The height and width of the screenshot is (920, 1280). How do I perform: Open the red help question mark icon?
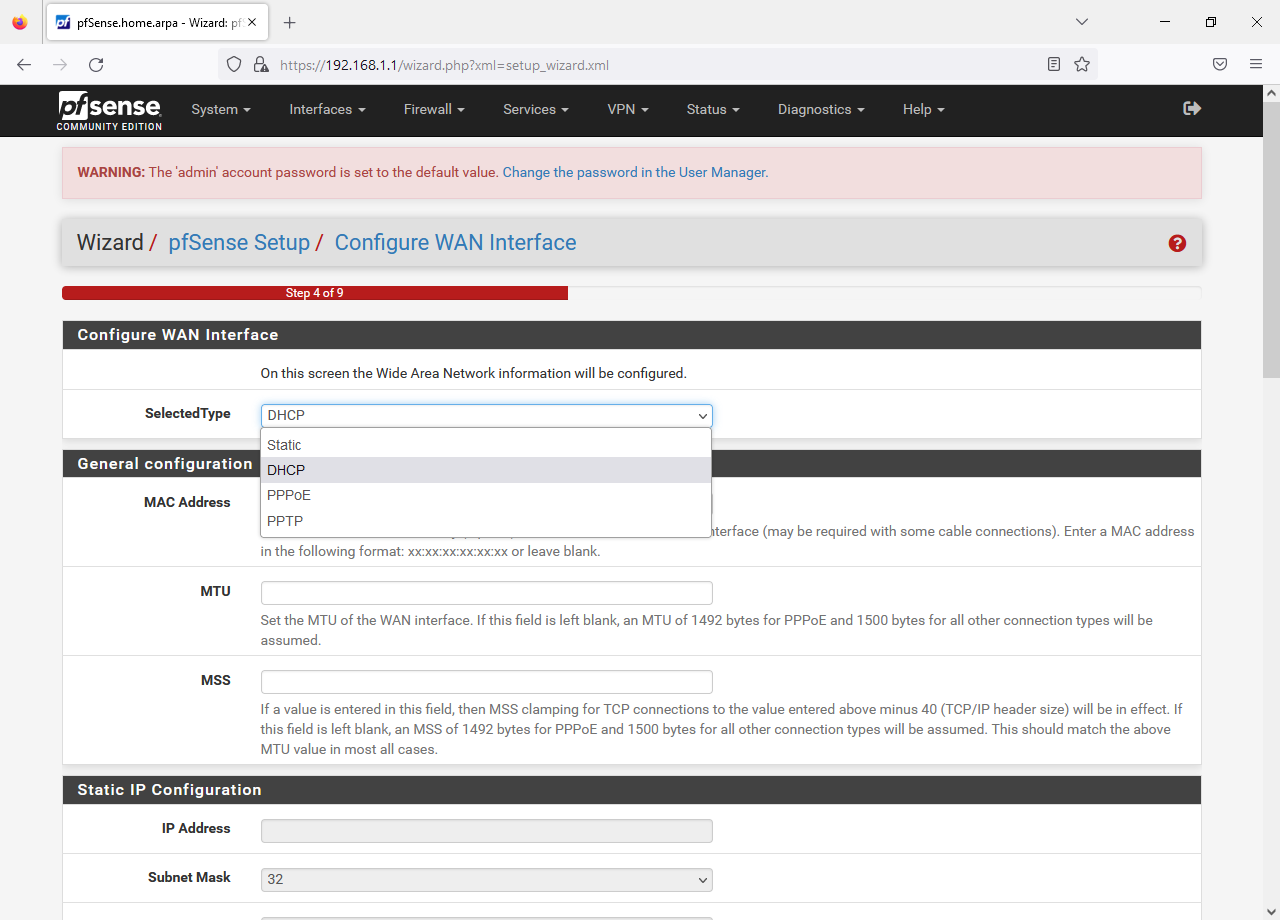click(x=1177, y=243)
